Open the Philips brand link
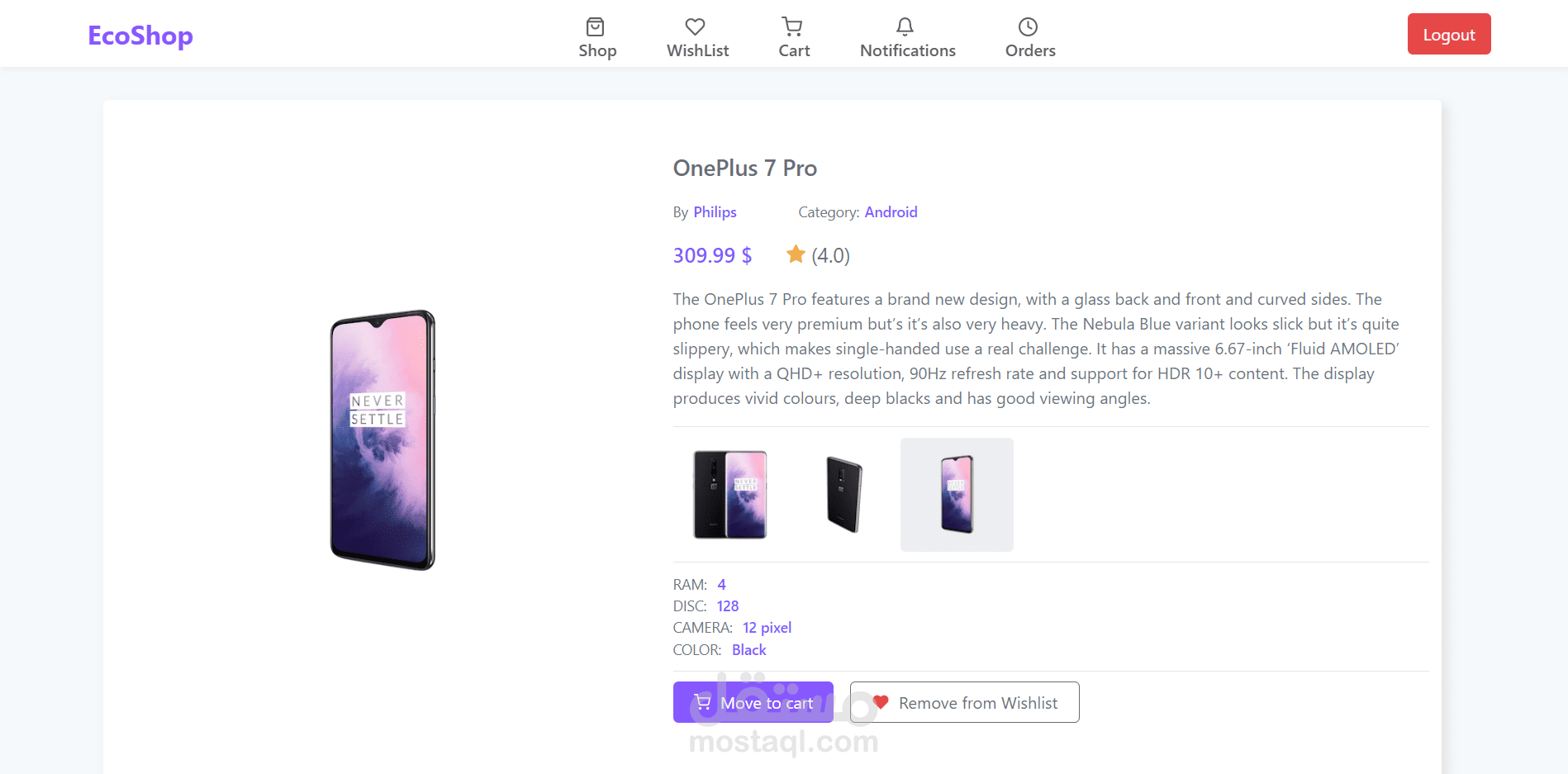 click(715, 212)
